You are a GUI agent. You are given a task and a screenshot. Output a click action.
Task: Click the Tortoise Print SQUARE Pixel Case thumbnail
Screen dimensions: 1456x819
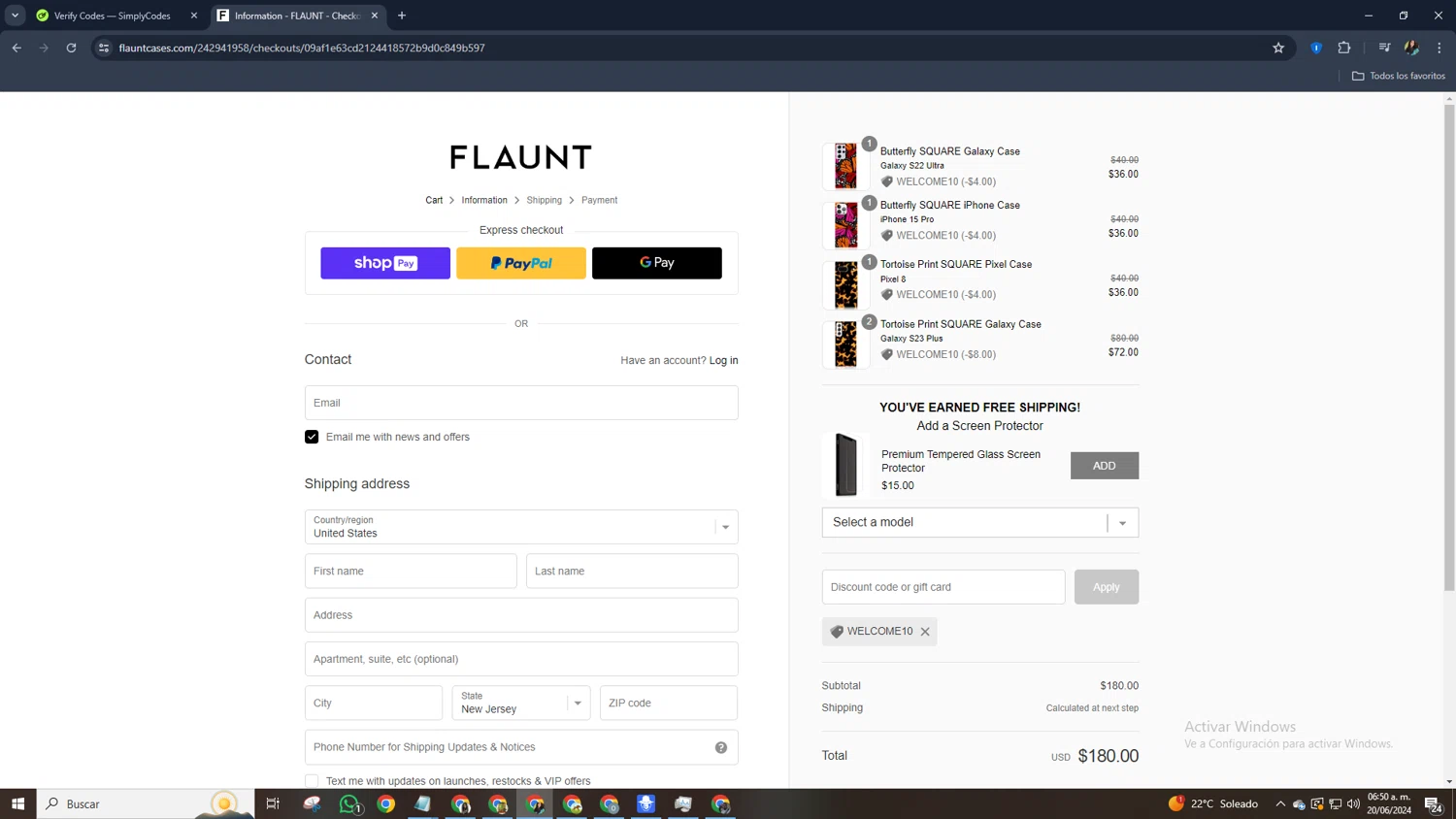click(846, 284)
